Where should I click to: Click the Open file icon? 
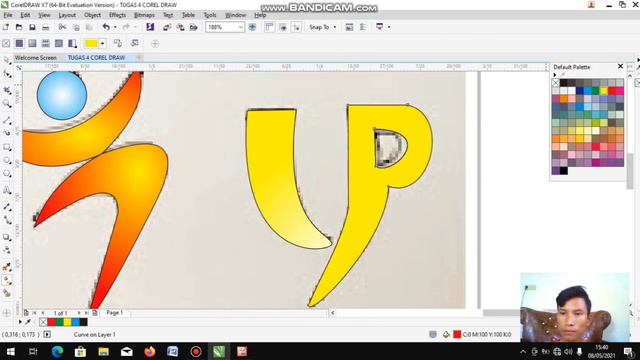[19, 27]
